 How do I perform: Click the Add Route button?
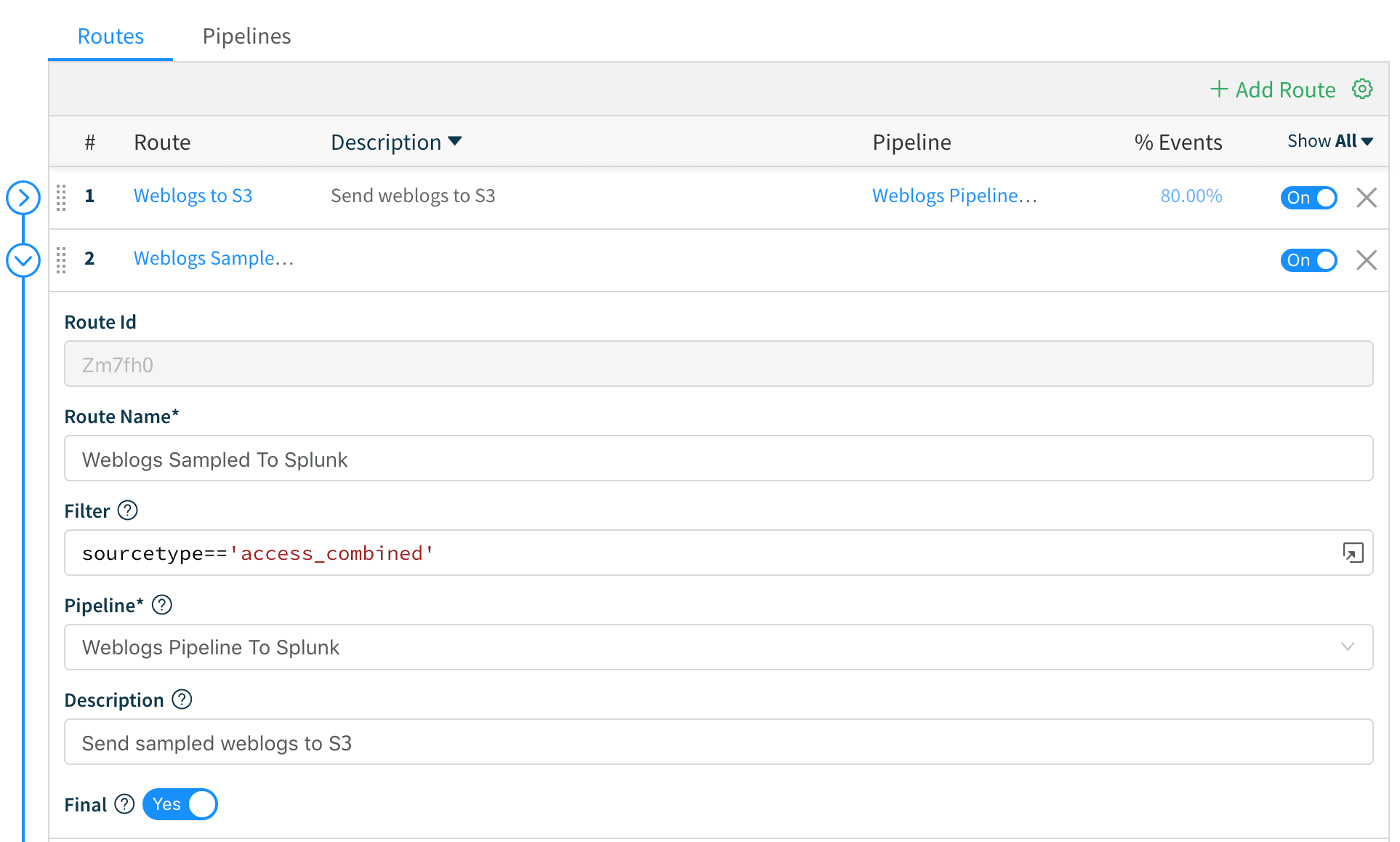(x=1273, y=89)
